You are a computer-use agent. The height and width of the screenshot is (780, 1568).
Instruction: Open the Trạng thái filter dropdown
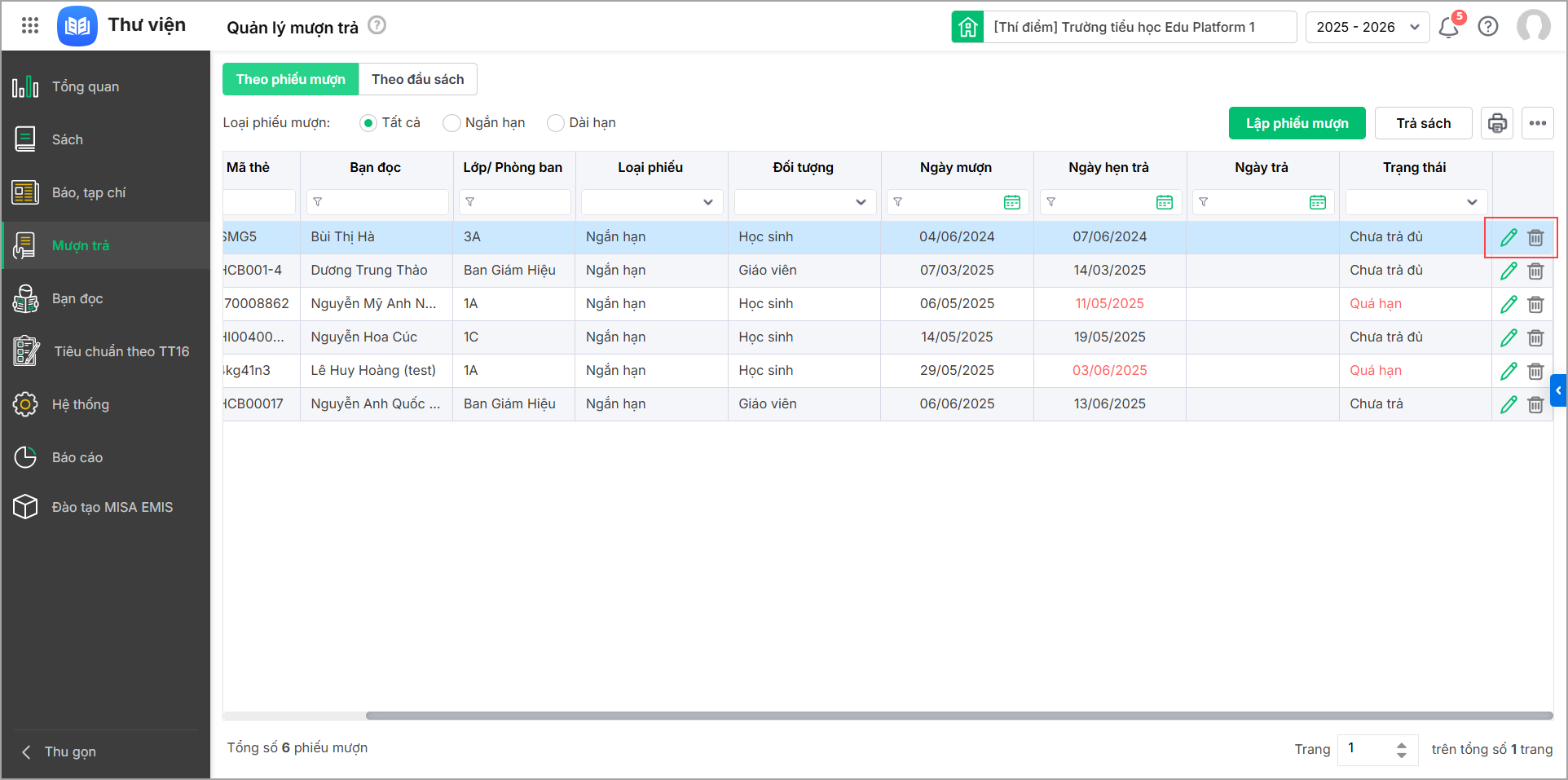point(1416,202)
